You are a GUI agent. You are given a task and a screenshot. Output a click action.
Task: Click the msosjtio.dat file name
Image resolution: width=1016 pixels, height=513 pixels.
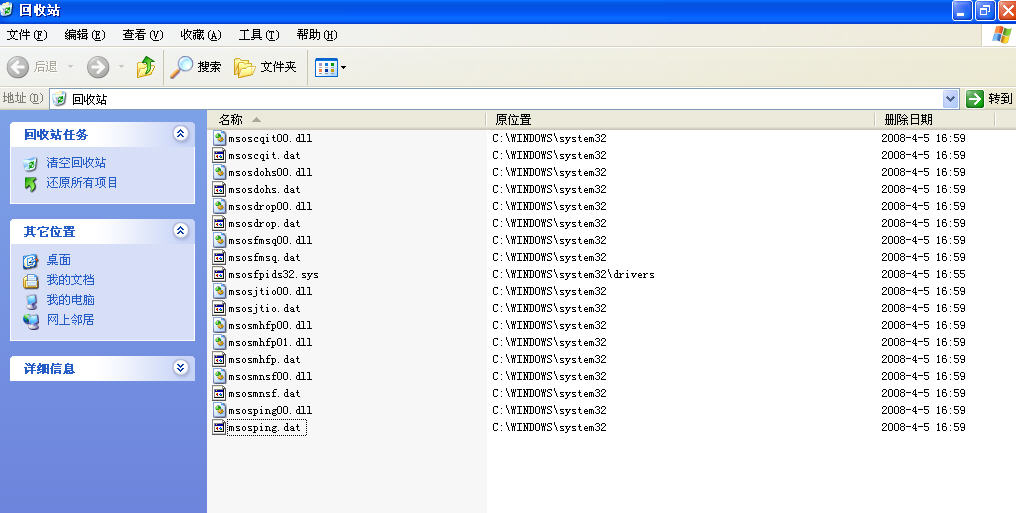tap(264, 308)
